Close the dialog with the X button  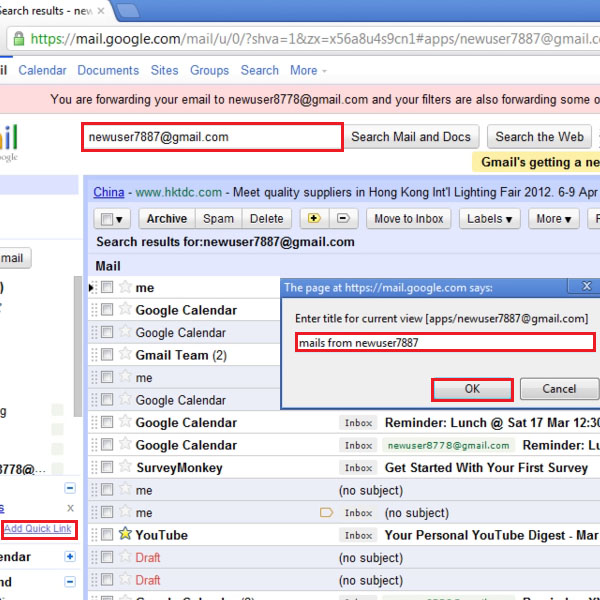586,286
